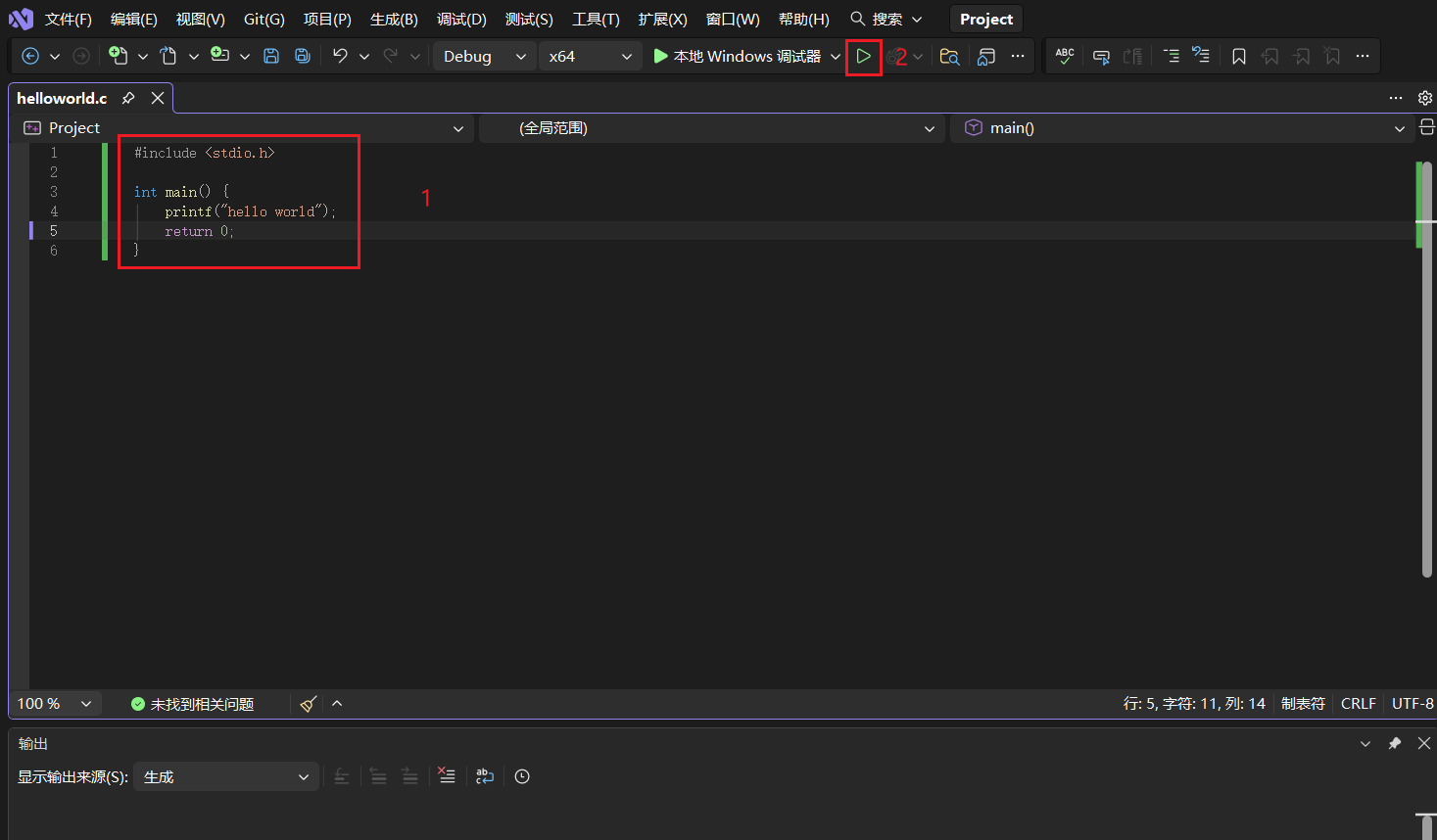Image resolution: width=1437 pixels, height=840 pixels.
Task: Open the Project scope dropdown
Action: tap(243, 128)
